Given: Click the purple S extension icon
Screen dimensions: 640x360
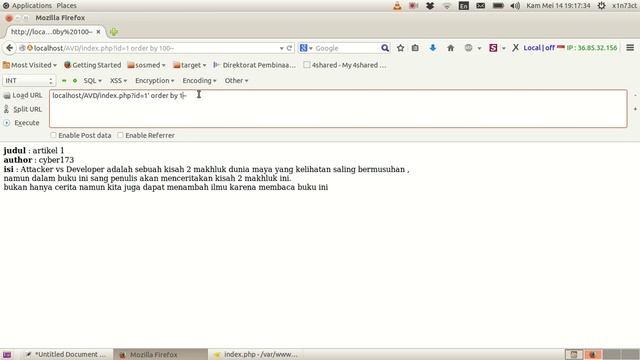Looking at the screenshot, I should pos(493,48).
